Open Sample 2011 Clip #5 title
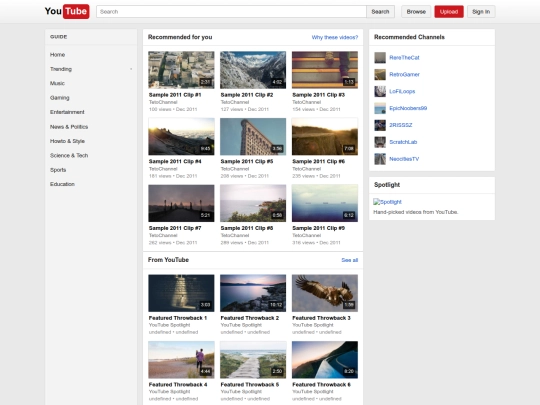The height and width of the screenshot is (405, 540). point(247,162)
